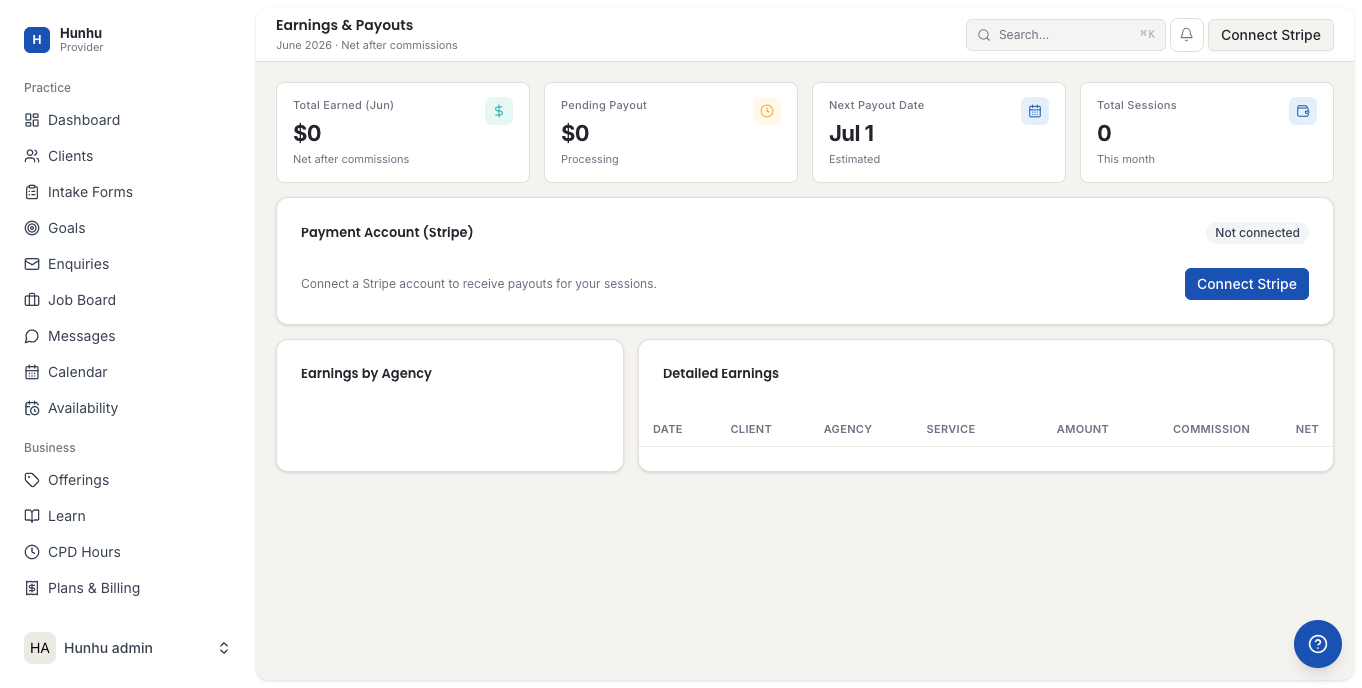Image resolution: width=1362 pixels, height=688 pixels.
Task: Click the SERVICE column header
Action: coord(951,429)
